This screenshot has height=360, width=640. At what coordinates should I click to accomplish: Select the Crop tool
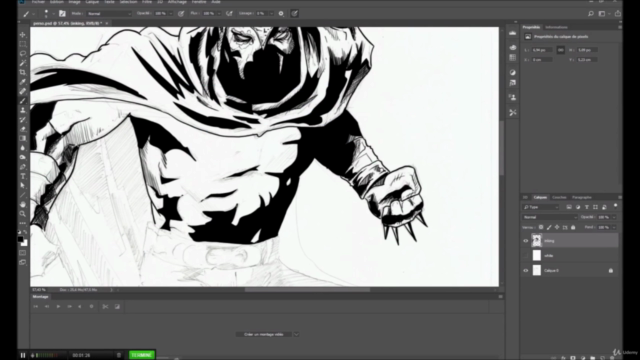[x=23, y=72]
